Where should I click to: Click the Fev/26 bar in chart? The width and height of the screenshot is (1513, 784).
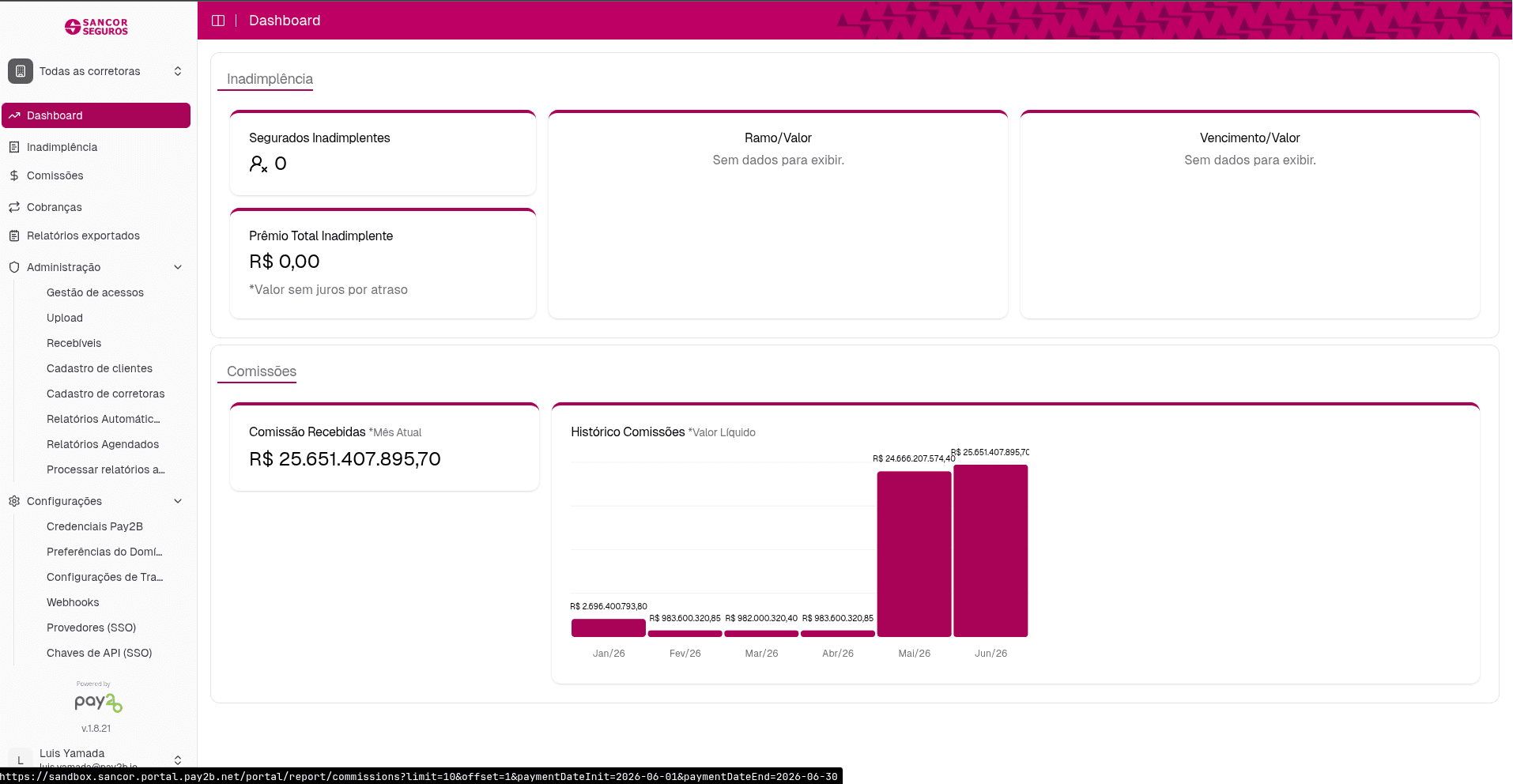coord(685,633)
